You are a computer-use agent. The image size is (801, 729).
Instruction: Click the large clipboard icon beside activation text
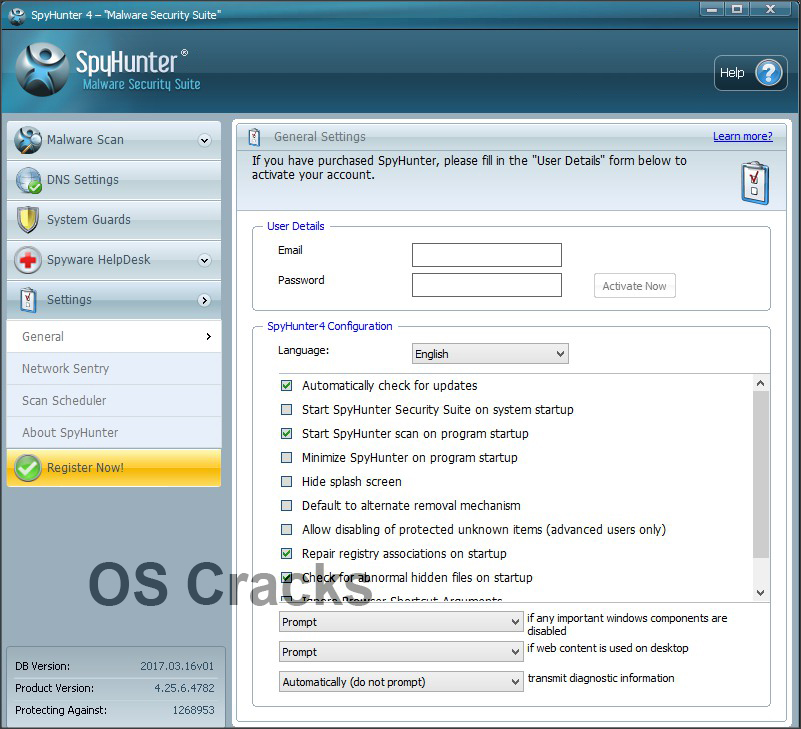point(755,183)
